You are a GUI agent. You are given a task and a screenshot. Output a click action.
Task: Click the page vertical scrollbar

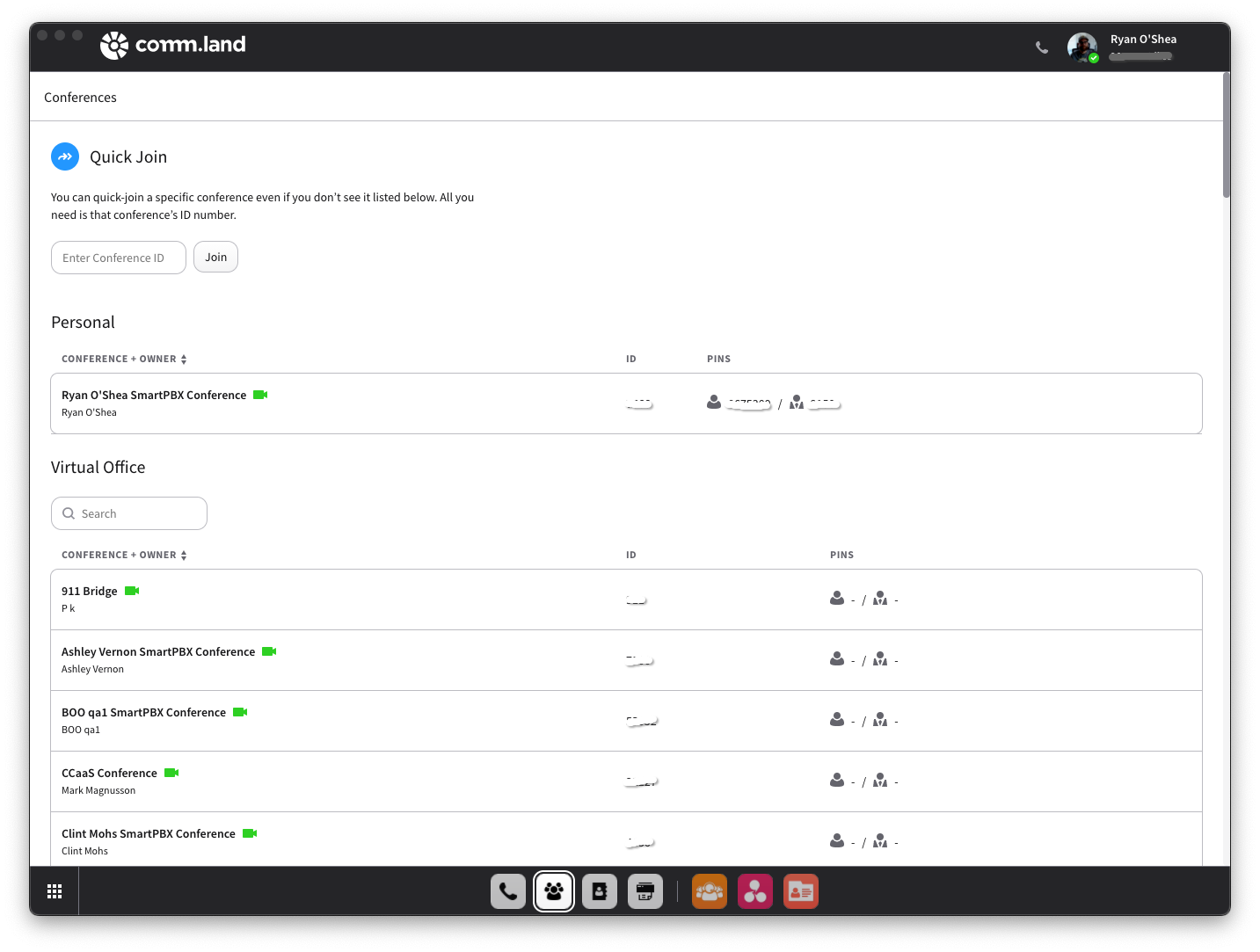[1226, 135]
